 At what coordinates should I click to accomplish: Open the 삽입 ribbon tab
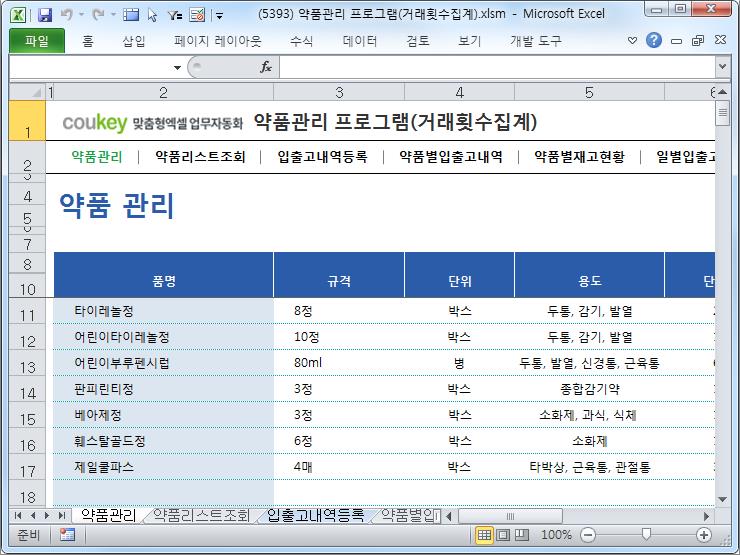[x=134, y=42]
